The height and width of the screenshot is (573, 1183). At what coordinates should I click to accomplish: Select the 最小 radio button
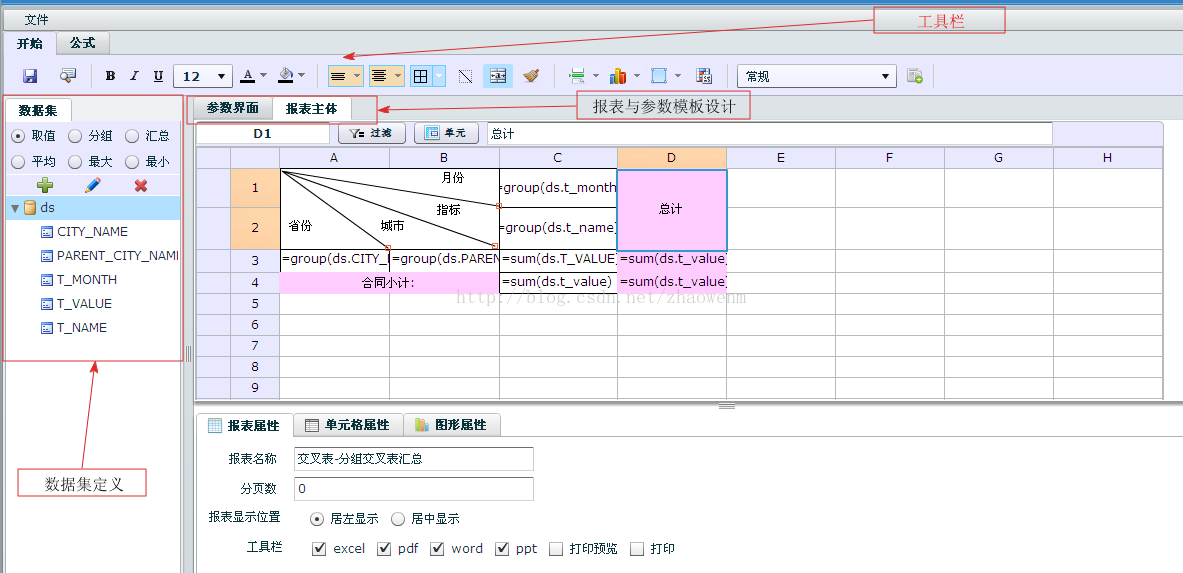[131, 162]
